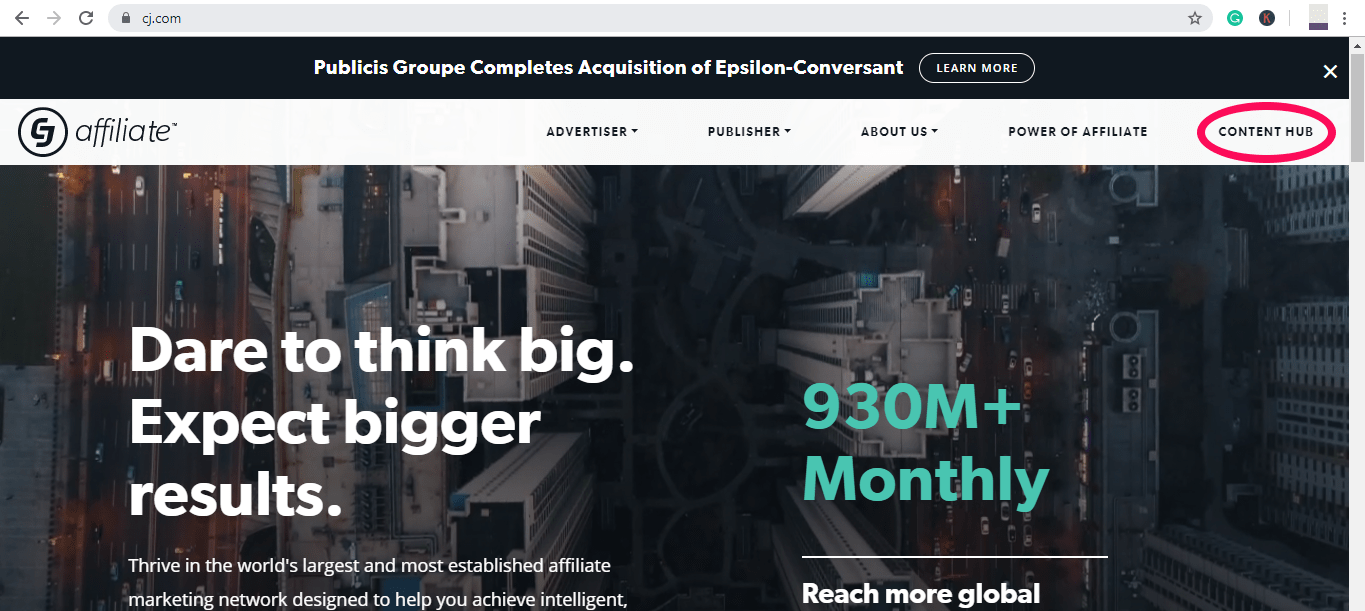Image resolution: width=1365 pixels, height=611 pixels.
Task: Click the browser forward arrow
Action: [x=53, y=18]
